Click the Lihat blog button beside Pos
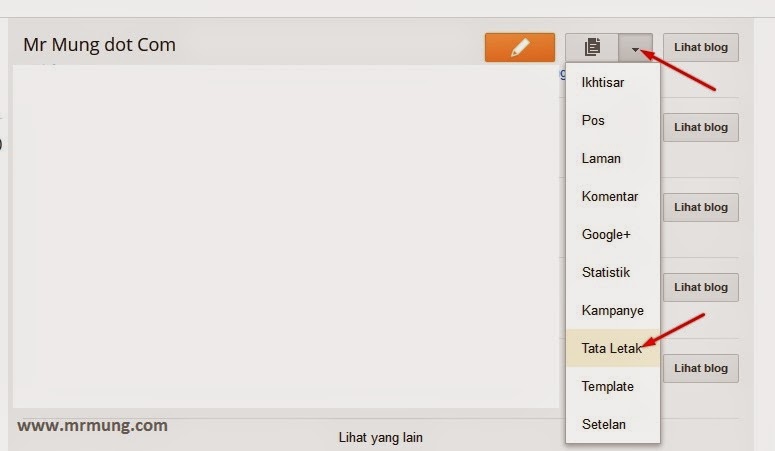This screenshot has height=451, width=775. (700, 128)
